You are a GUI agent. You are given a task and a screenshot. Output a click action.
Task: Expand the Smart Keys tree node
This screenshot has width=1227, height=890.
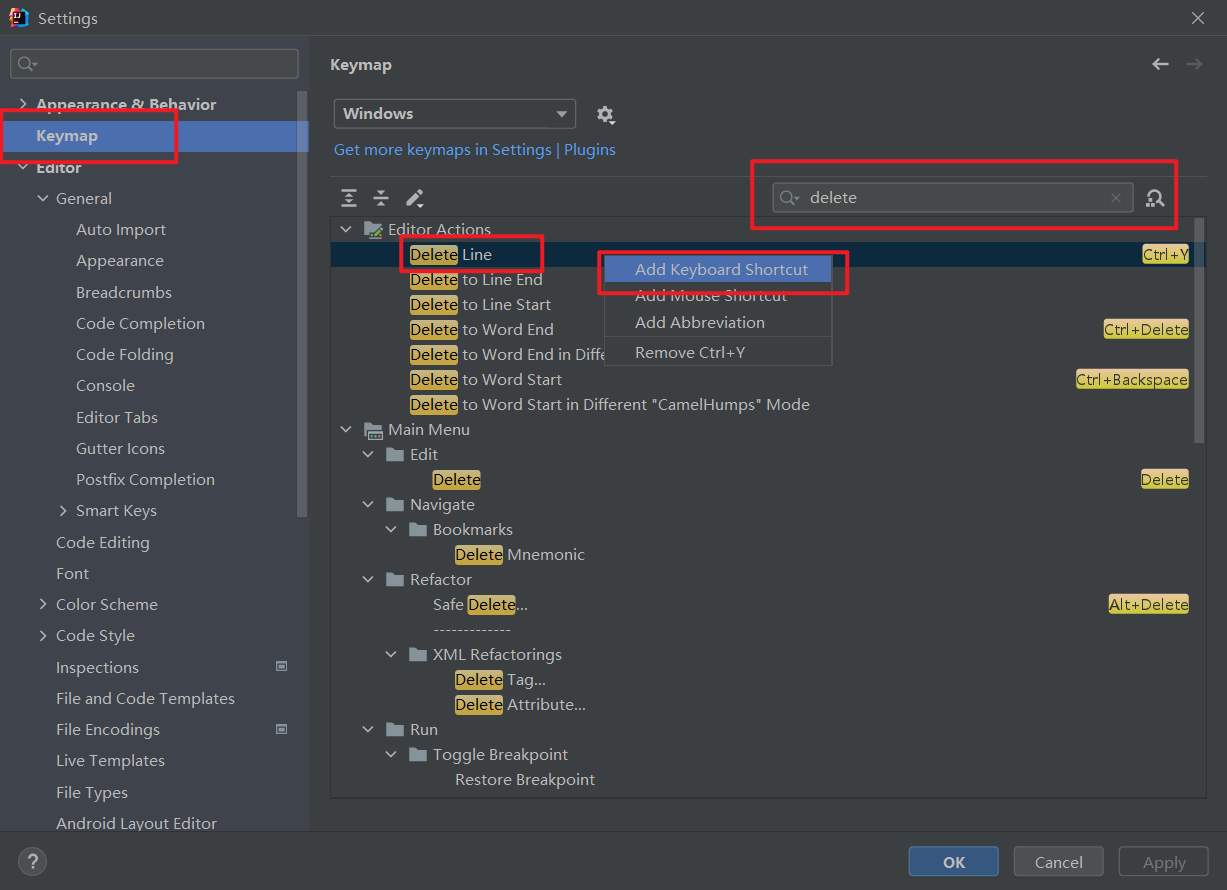pyautogui.click(x=65, y=511)
